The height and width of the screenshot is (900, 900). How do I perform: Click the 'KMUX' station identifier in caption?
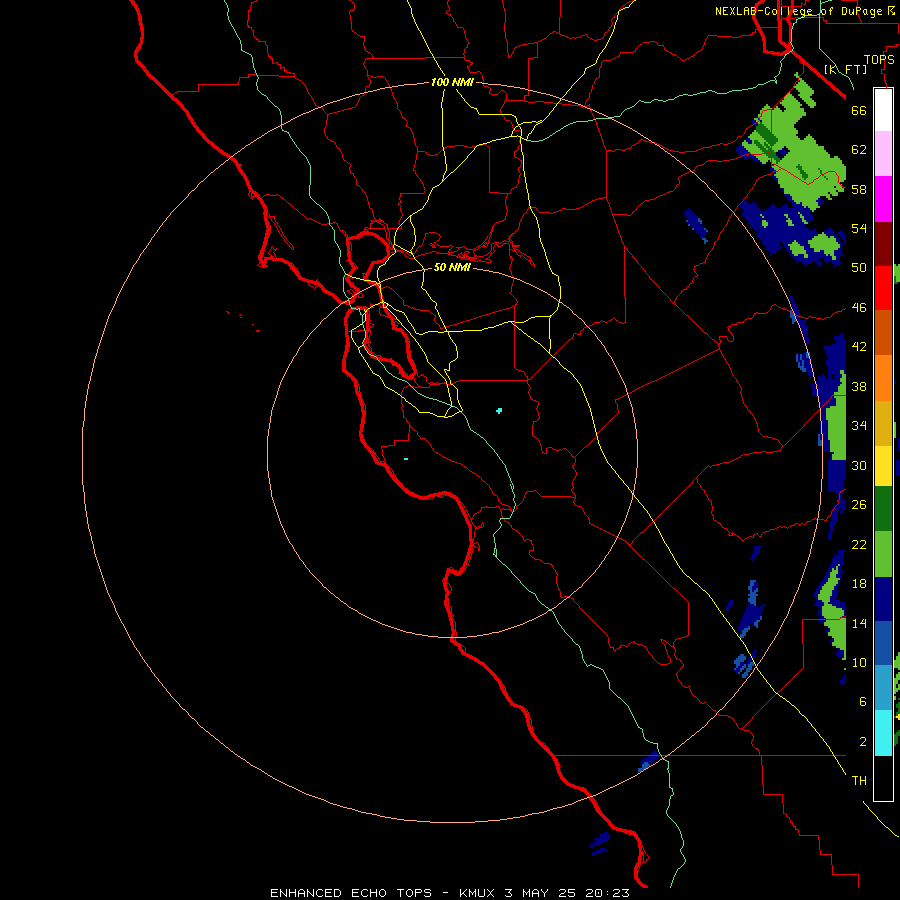(478, 893)
